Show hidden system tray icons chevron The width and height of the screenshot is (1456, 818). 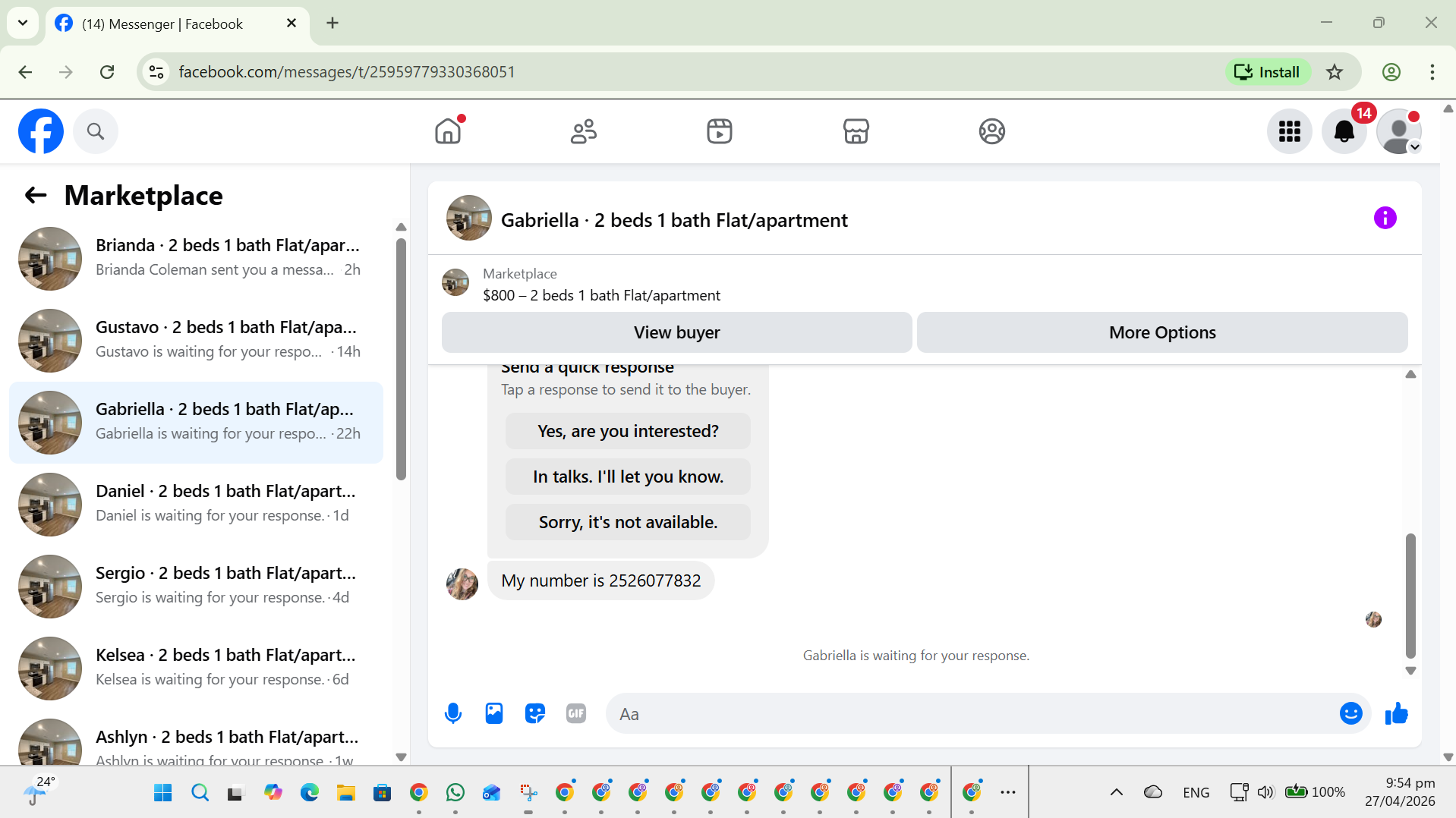coord(1116,792)
